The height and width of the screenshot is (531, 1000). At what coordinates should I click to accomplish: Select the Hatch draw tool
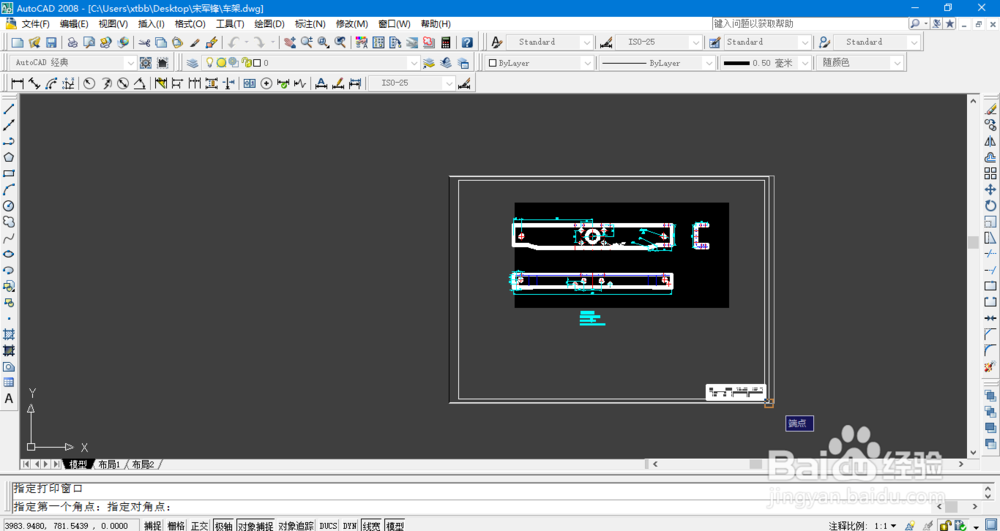pos(9,334)
